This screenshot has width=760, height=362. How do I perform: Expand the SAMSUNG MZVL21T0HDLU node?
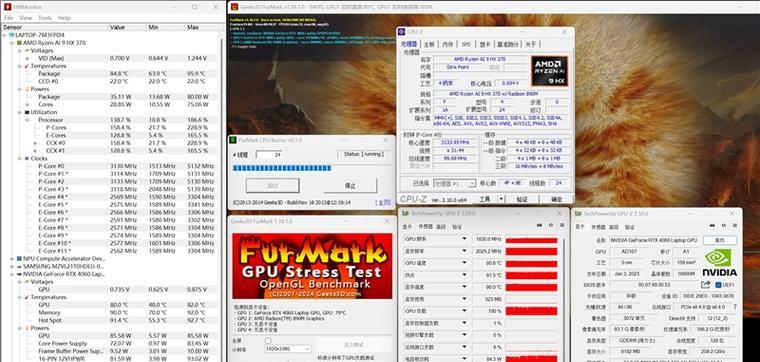pyautogui.click(x=12, y=267)
